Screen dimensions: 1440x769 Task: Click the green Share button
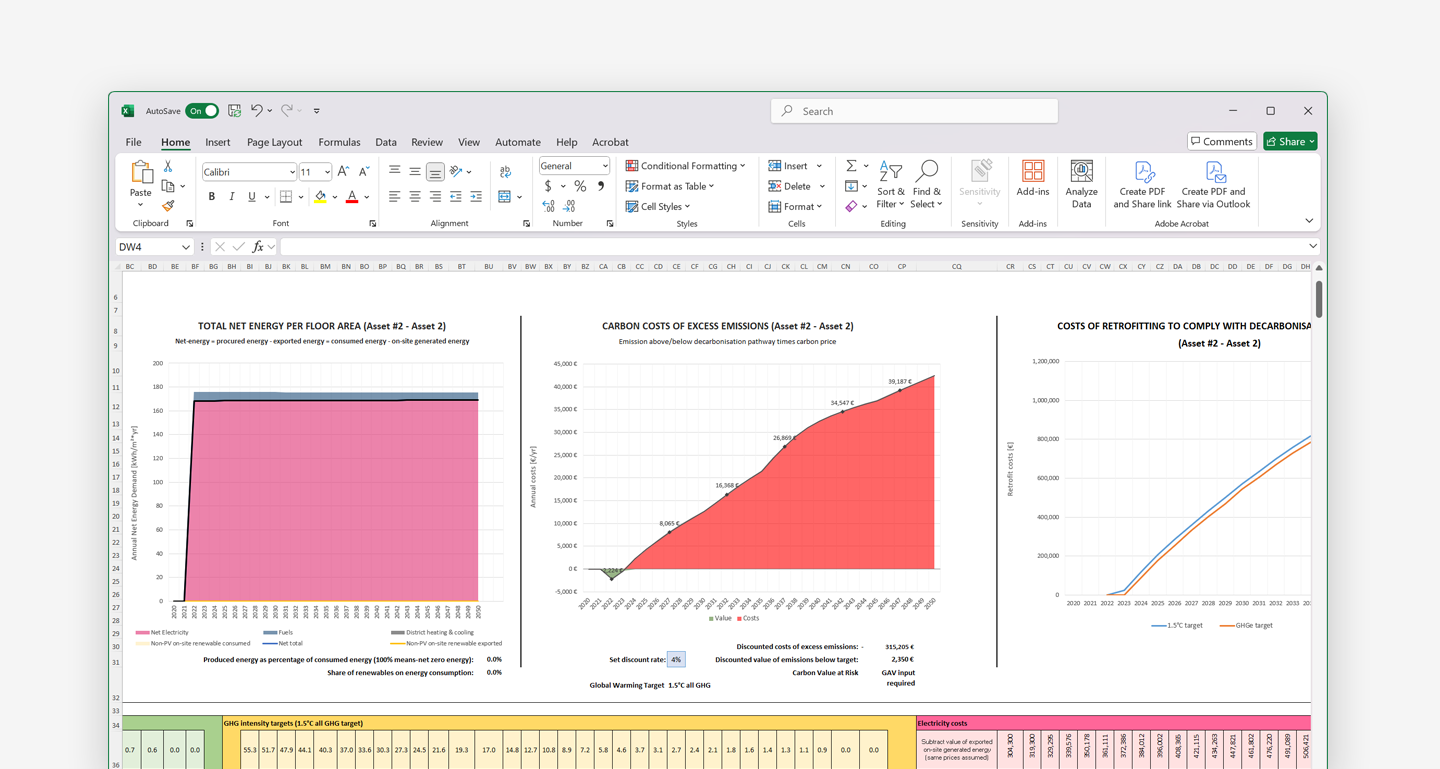click(x=1290, y=141)
